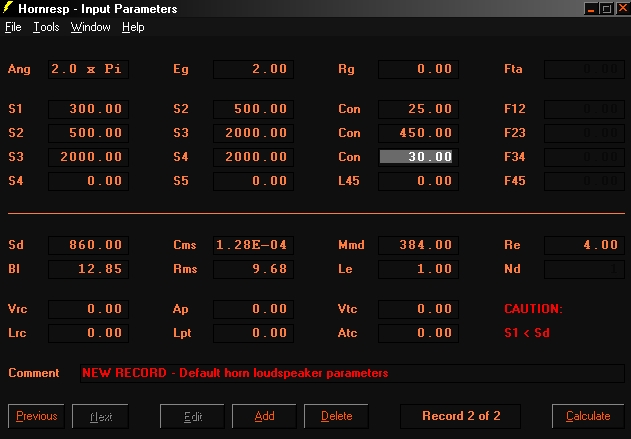Maximize the Hornresp window

pos(606,8)
